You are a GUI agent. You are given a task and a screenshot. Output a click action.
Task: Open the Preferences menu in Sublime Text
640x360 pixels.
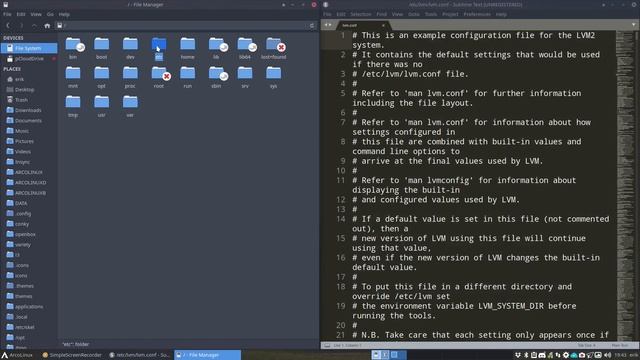tap(477, 14)
